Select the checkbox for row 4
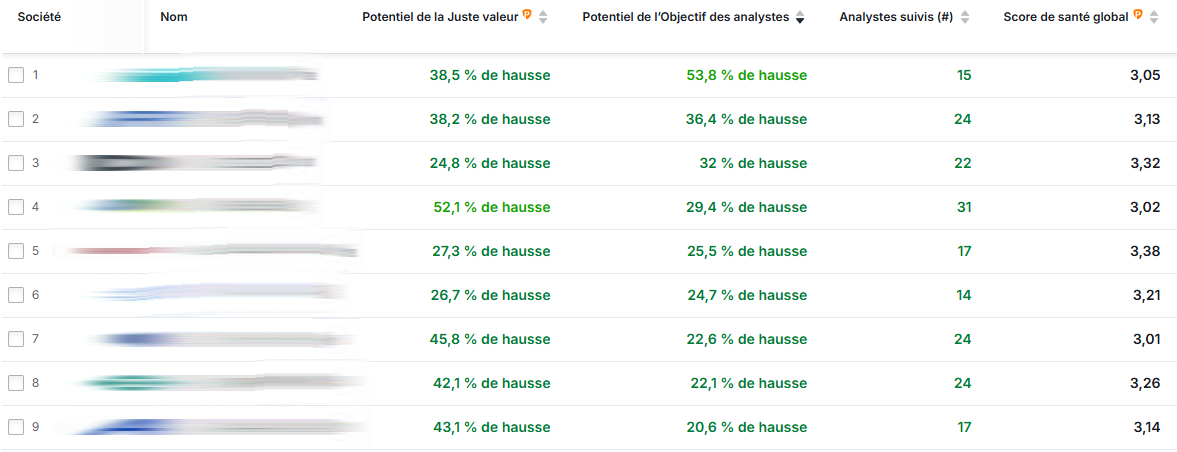The image size is (1177, 452). point(16,207)
